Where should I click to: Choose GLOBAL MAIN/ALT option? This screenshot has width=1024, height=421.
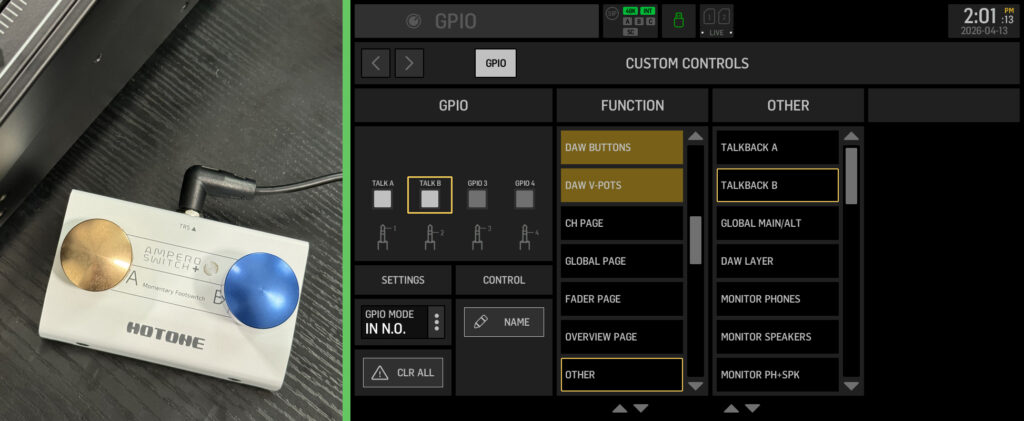pyautogui.click(x=778, y=223)
